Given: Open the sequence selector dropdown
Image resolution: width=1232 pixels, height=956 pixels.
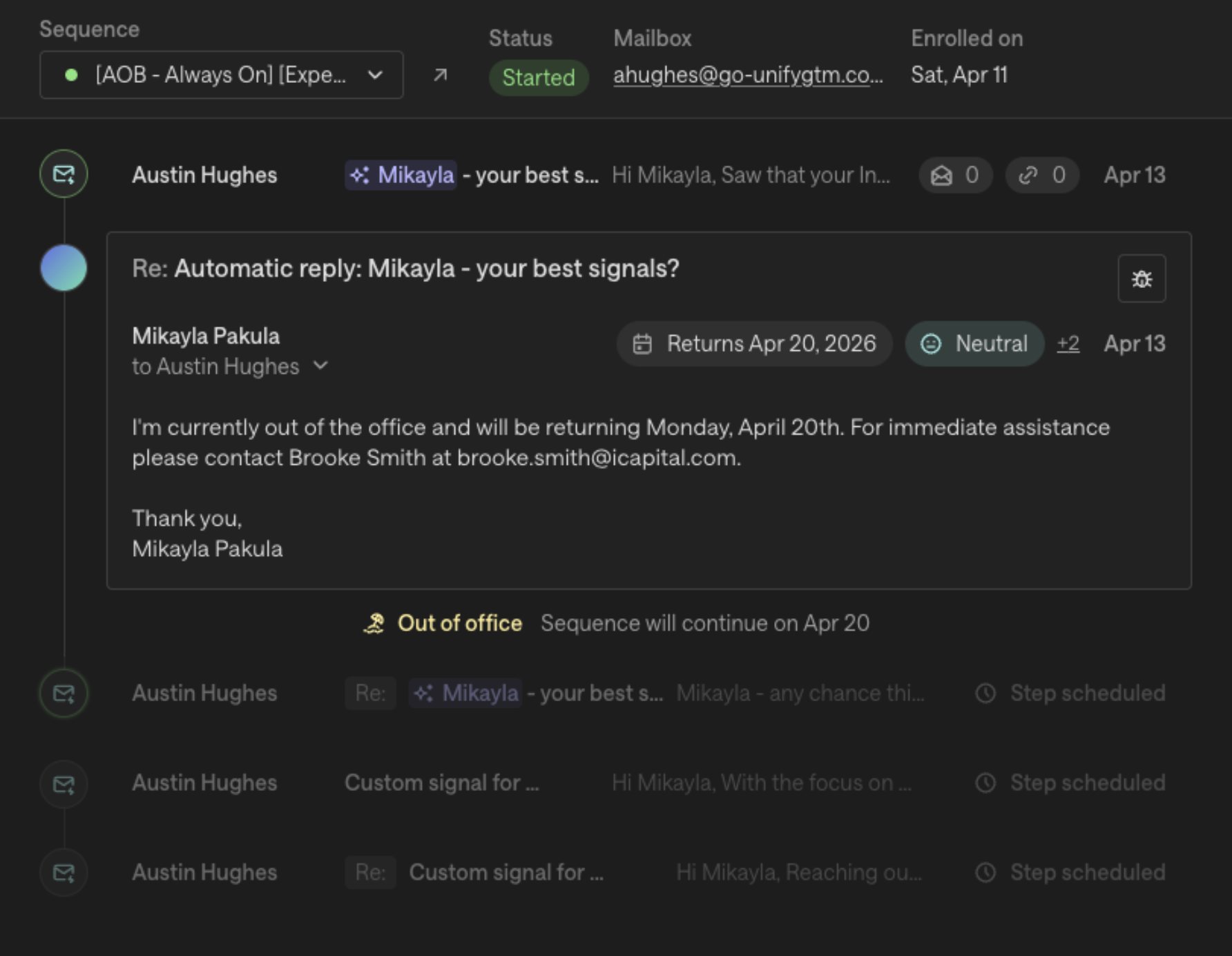Looking at the screenshot, I should 375,75.
